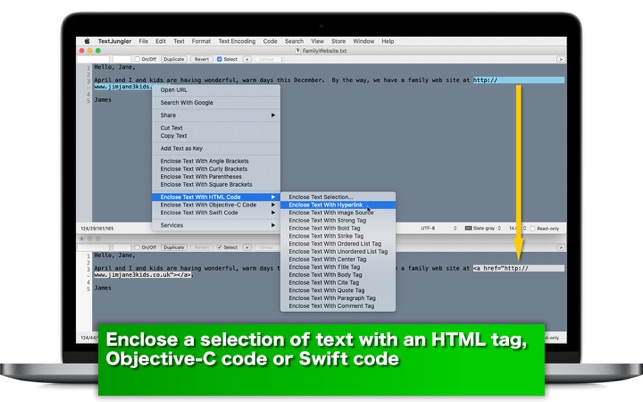Image resolution: width=643 pixels, height=402 pixels.
Task: Select Enclose Text With Parentheses
Action: (x=216, y=177)
